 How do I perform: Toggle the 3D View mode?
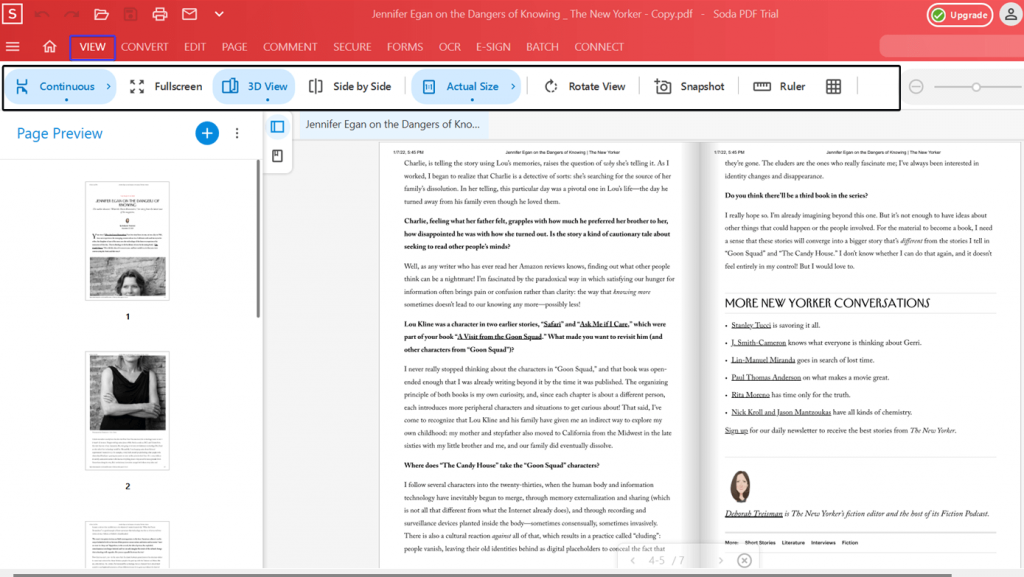click(x=255, y=86)
